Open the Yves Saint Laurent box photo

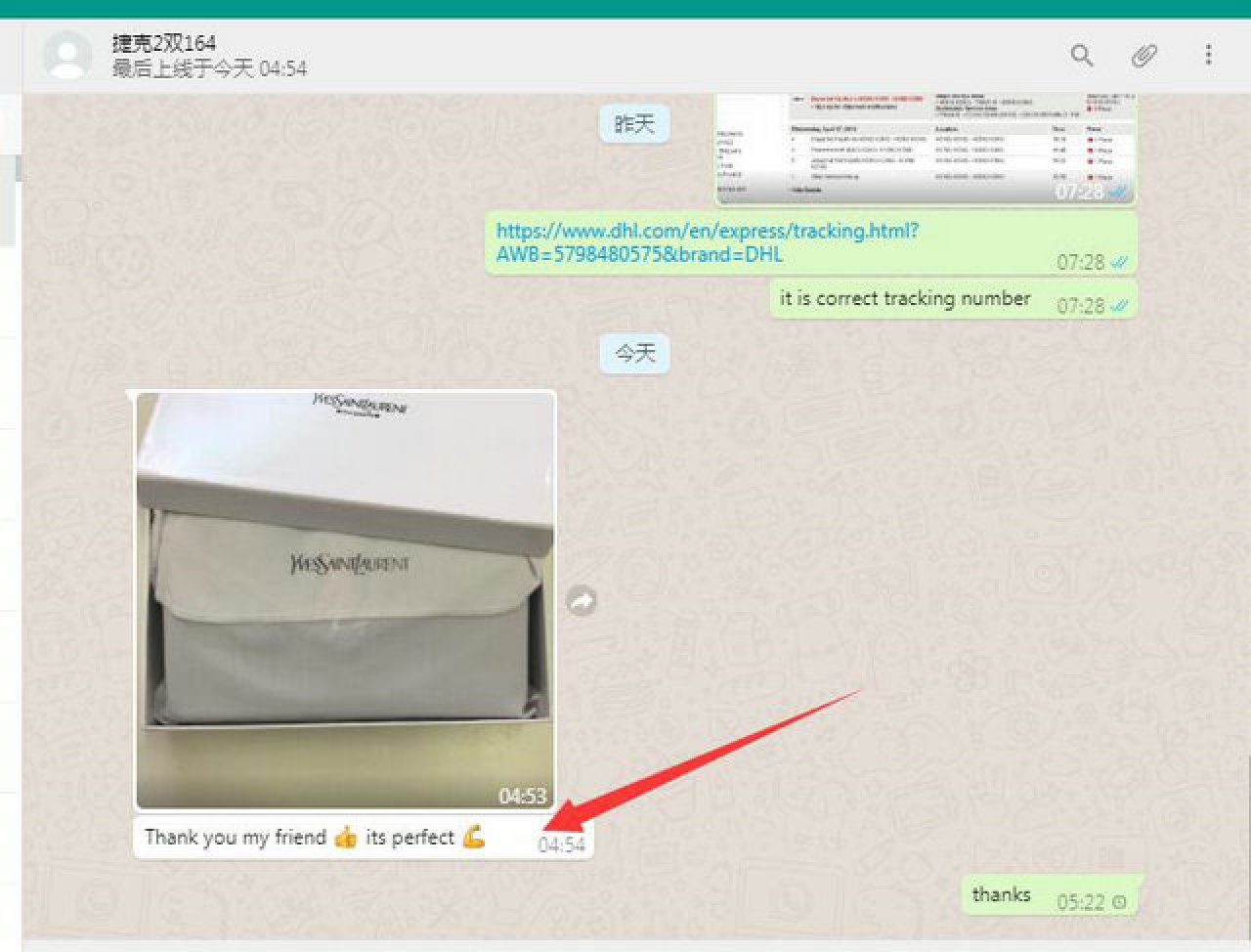pos(345,600)
